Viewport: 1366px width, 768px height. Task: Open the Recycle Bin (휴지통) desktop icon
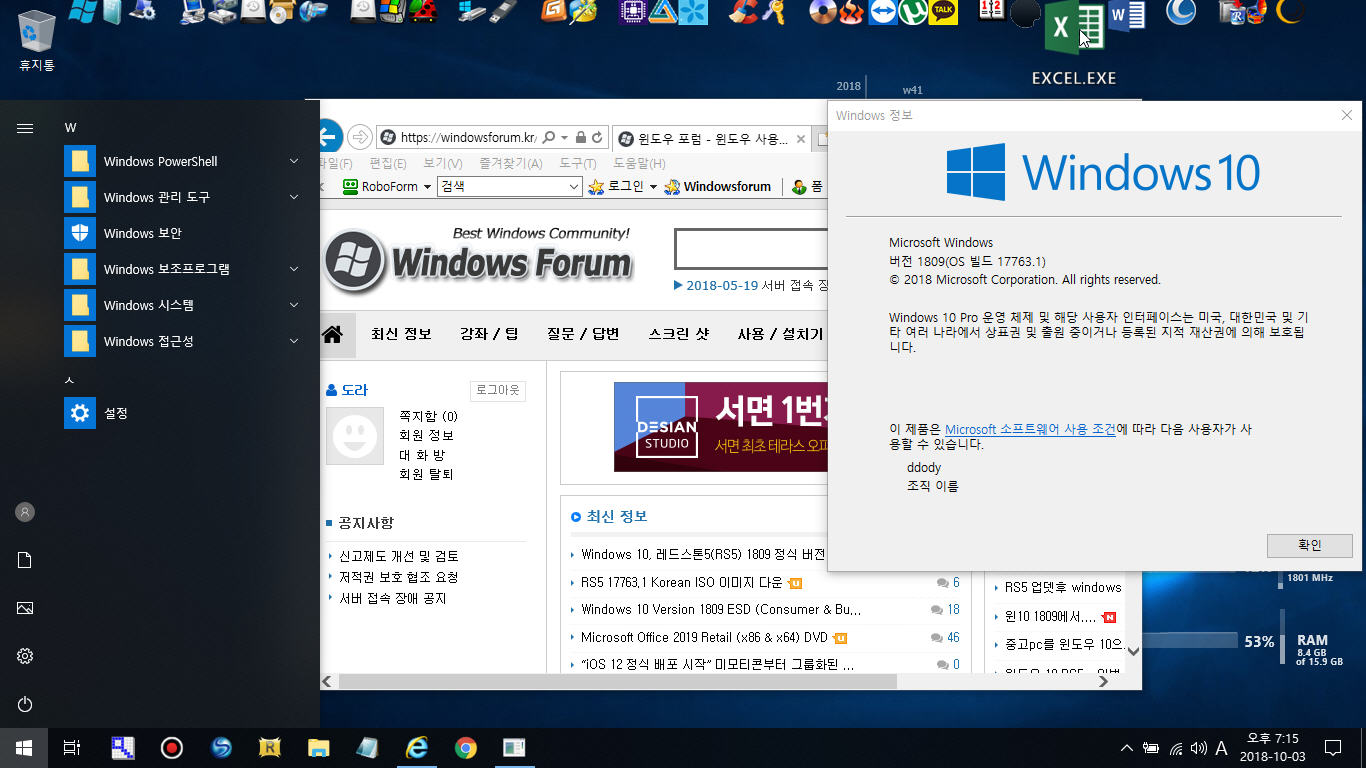37,40
